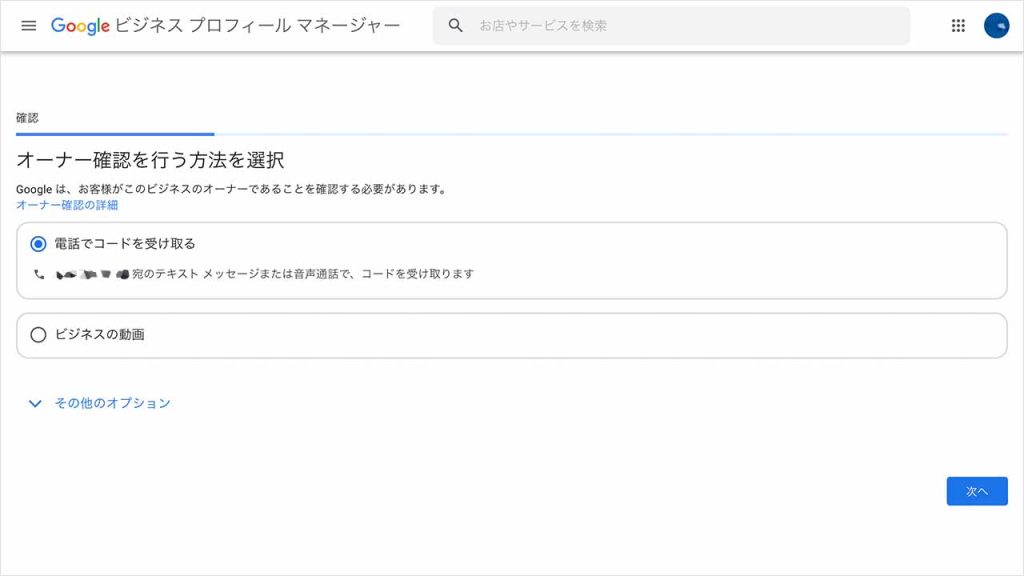1024x576 pixels.
Task: Open the Google apps grid
Action: pos(958,25)
